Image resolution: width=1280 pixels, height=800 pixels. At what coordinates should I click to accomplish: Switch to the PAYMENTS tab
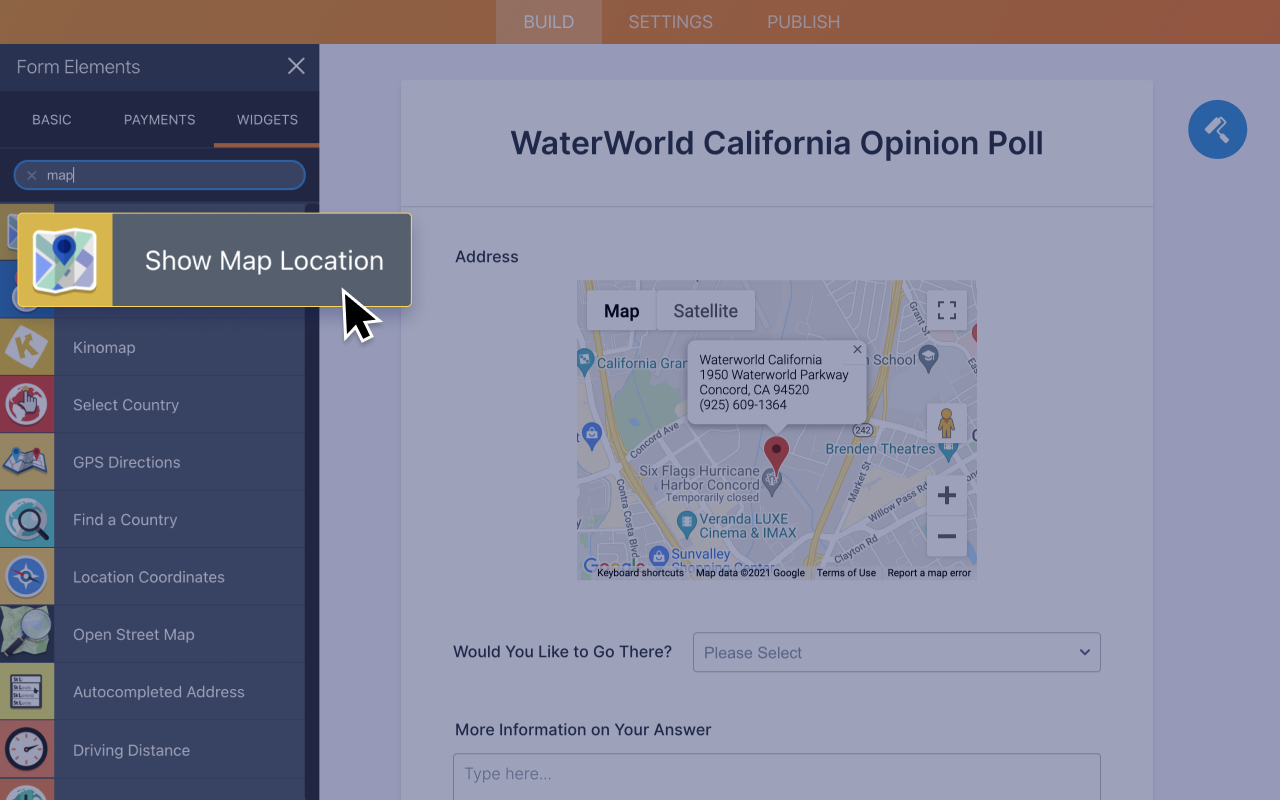(x=159, y=119)
